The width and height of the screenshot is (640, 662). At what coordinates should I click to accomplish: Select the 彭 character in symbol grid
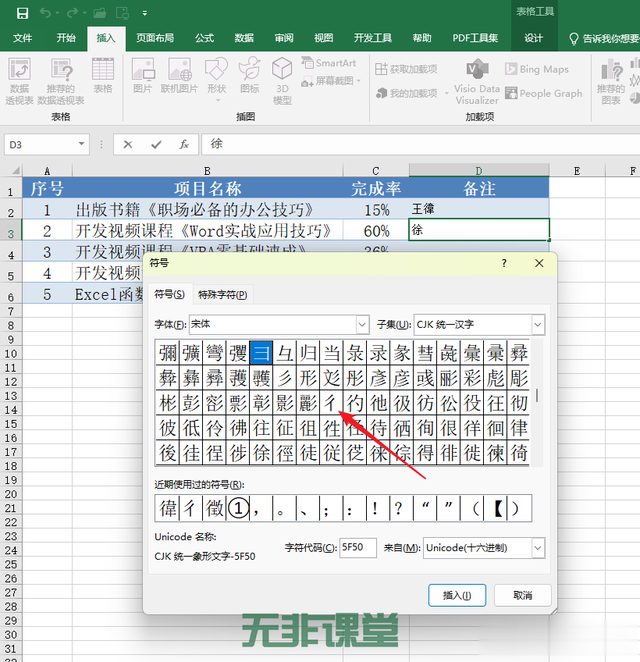[x=191, y=403]
